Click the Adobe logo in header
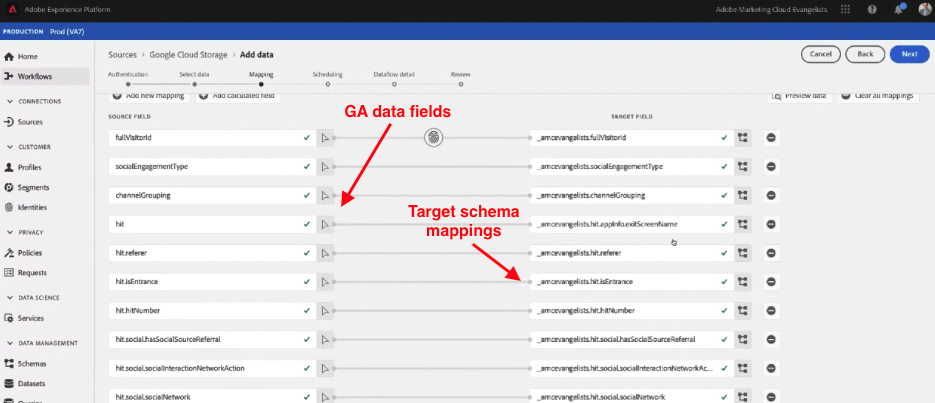This screenshot has width=935, height=403. (x=13, y=10)
